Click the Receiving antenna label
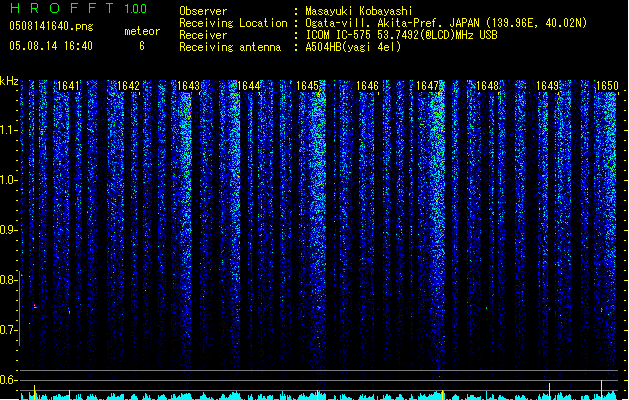 [230, 47]
